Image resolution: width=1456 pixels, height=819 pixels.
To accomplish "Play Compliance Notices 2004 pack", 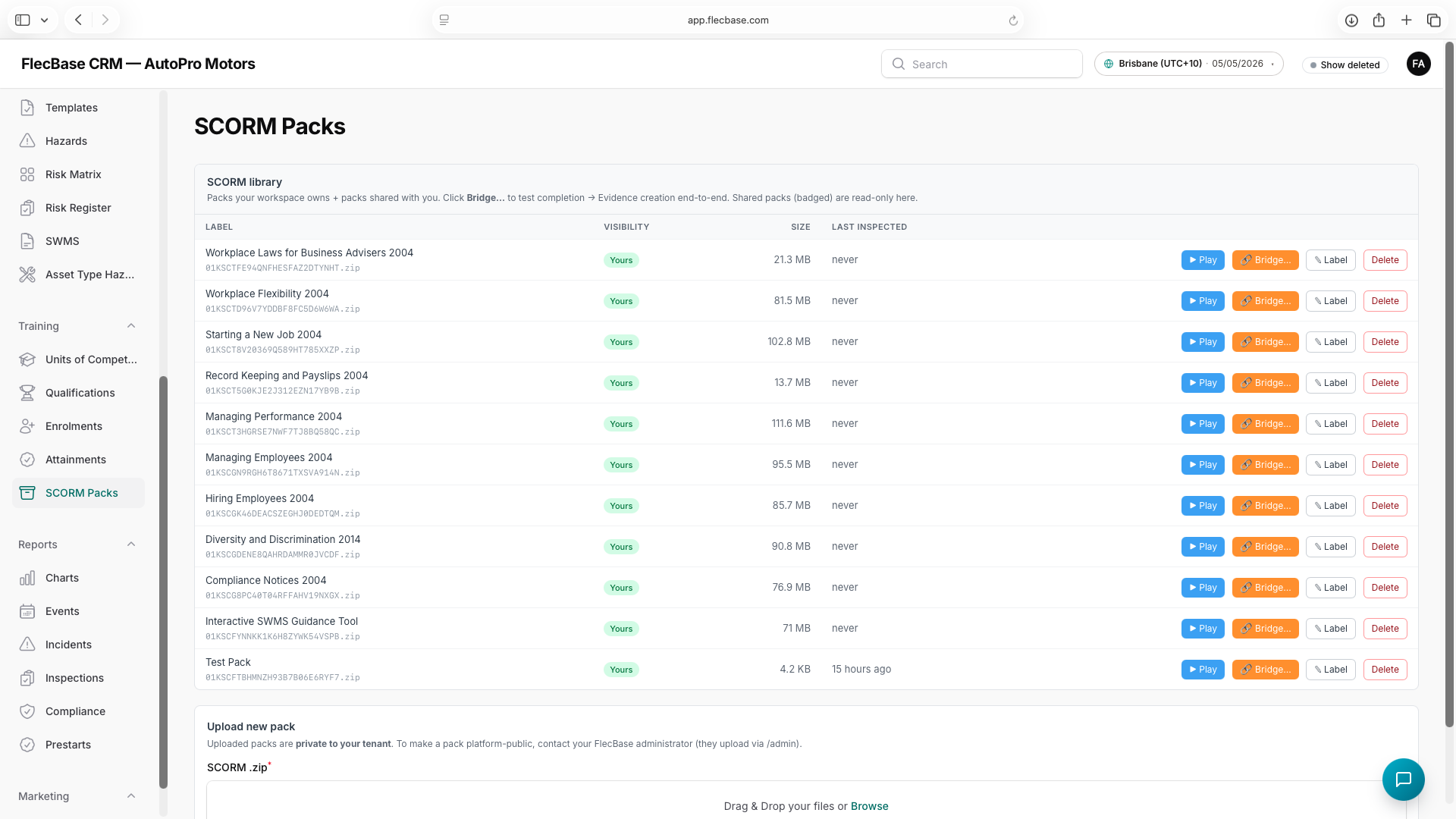I will point(1203,588).
